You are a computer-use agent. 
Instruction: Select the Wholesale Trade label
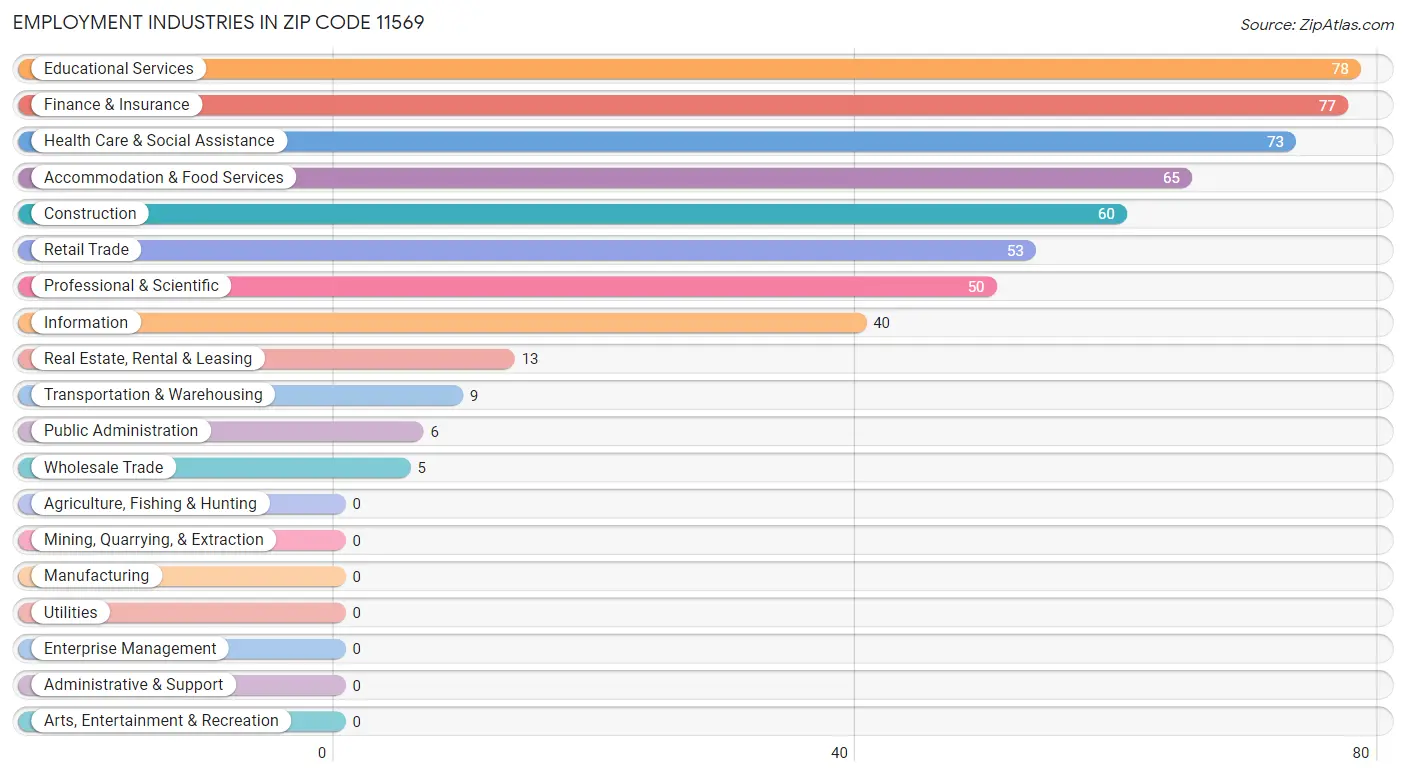click(103, 468)
